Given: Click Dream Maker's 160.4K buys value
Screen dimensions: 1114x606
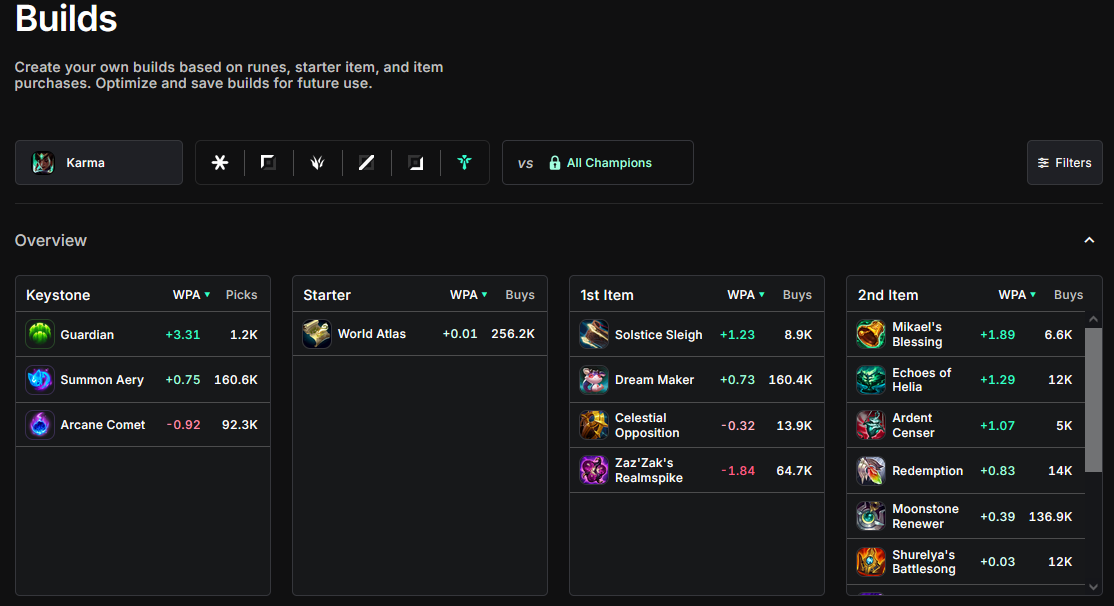Looking at the screenshot, I should pos(790,380).
